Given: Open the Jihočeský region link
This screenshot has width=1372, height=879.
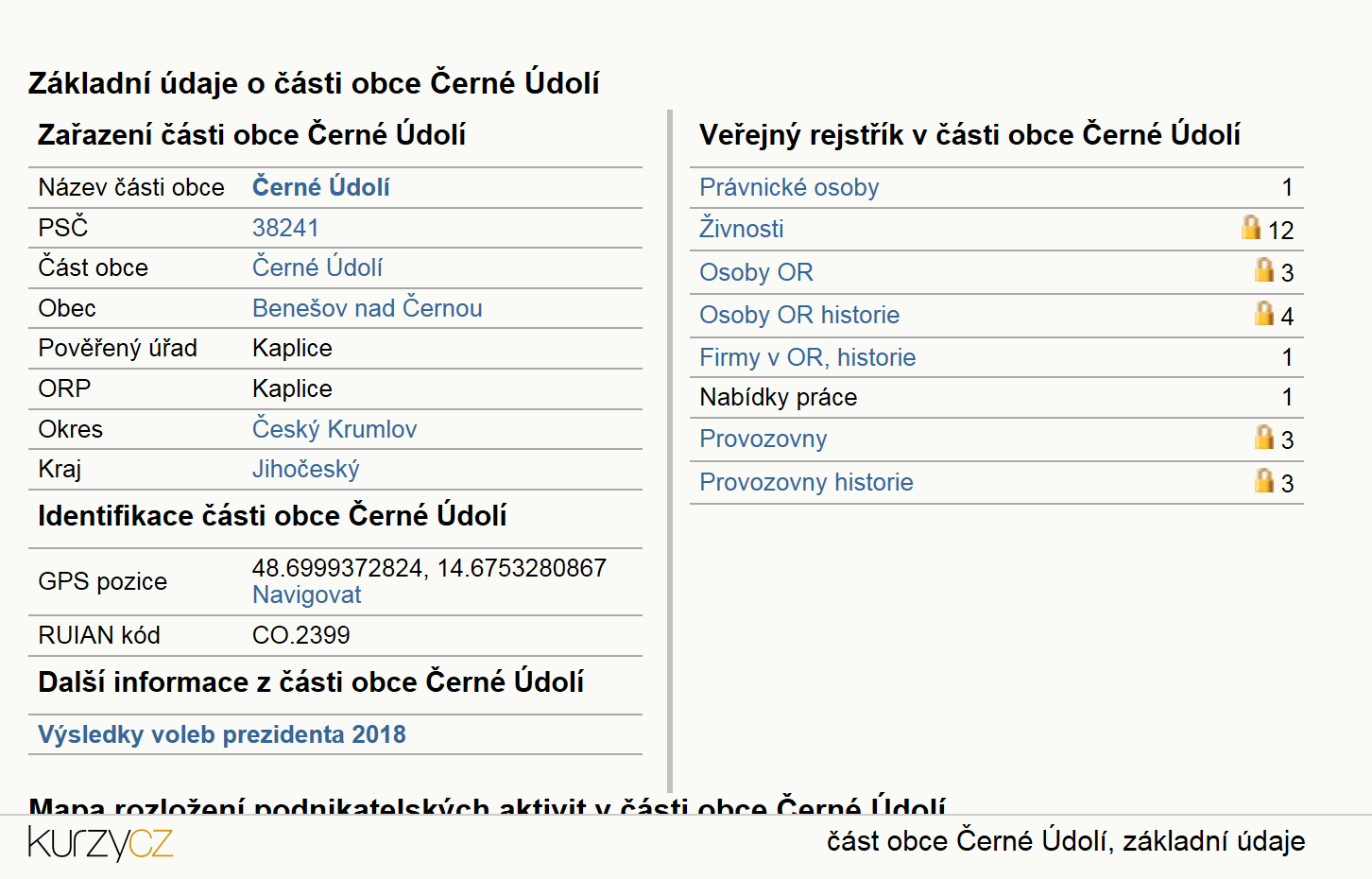Looking at the screenshot, I should point(305,469).
